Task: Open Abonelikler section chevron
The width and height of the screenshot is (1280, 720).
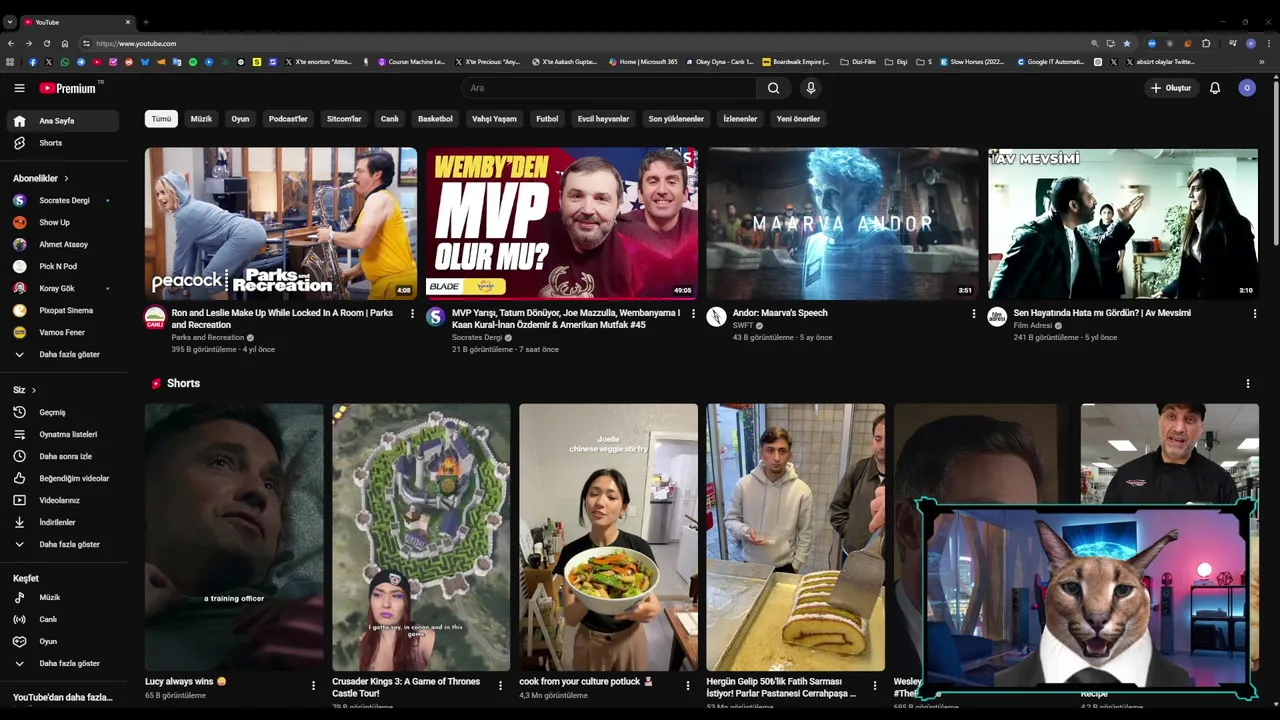Action: click(66, 178)
